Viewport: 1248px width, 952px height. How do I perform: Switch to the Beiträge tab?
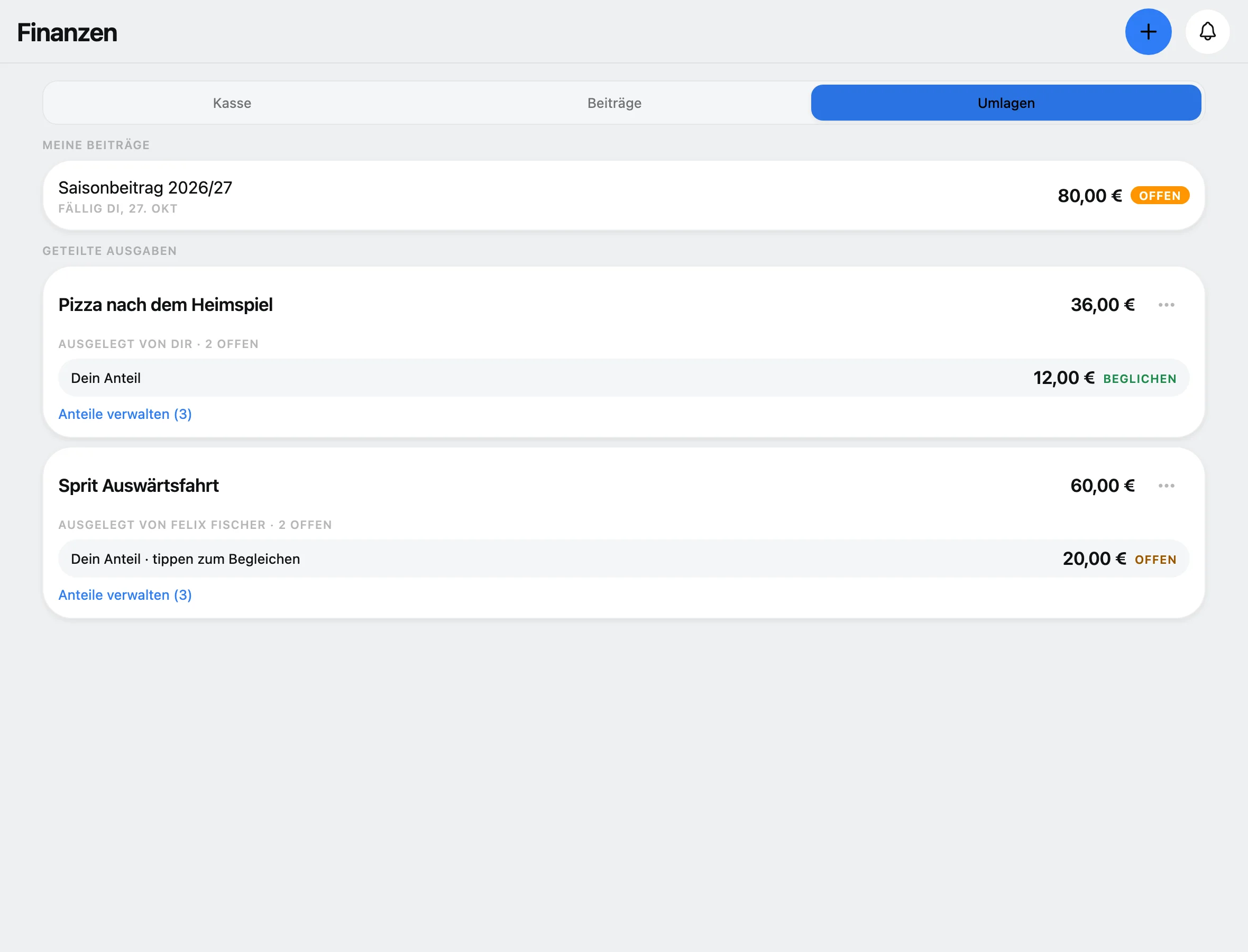pos(614,103)
